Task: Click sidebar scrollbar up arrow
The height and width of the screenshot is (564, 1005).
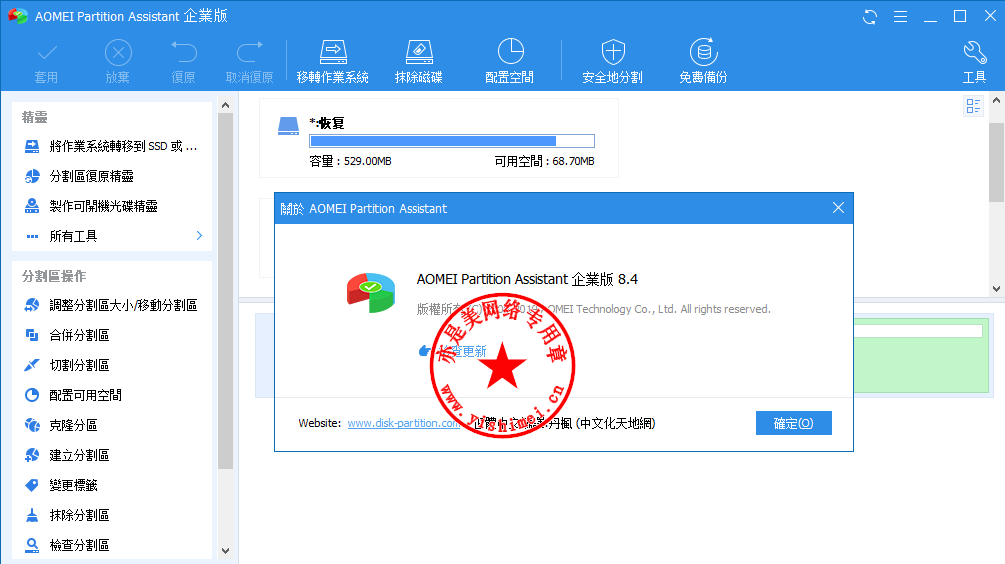Action: (x=225, y=104)
